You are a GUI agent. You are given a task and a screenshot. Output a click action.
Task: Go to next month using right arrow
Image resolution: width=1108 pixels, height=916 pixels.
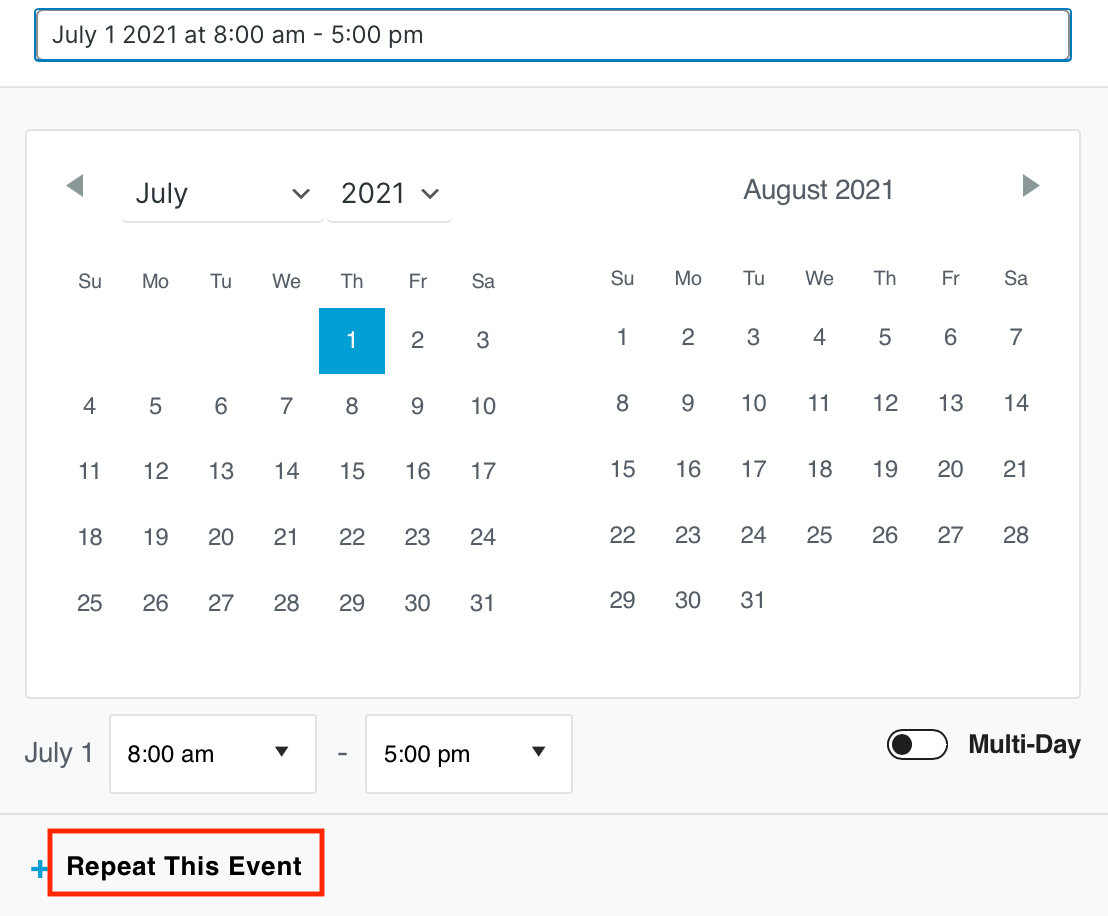pos(1031,186)
